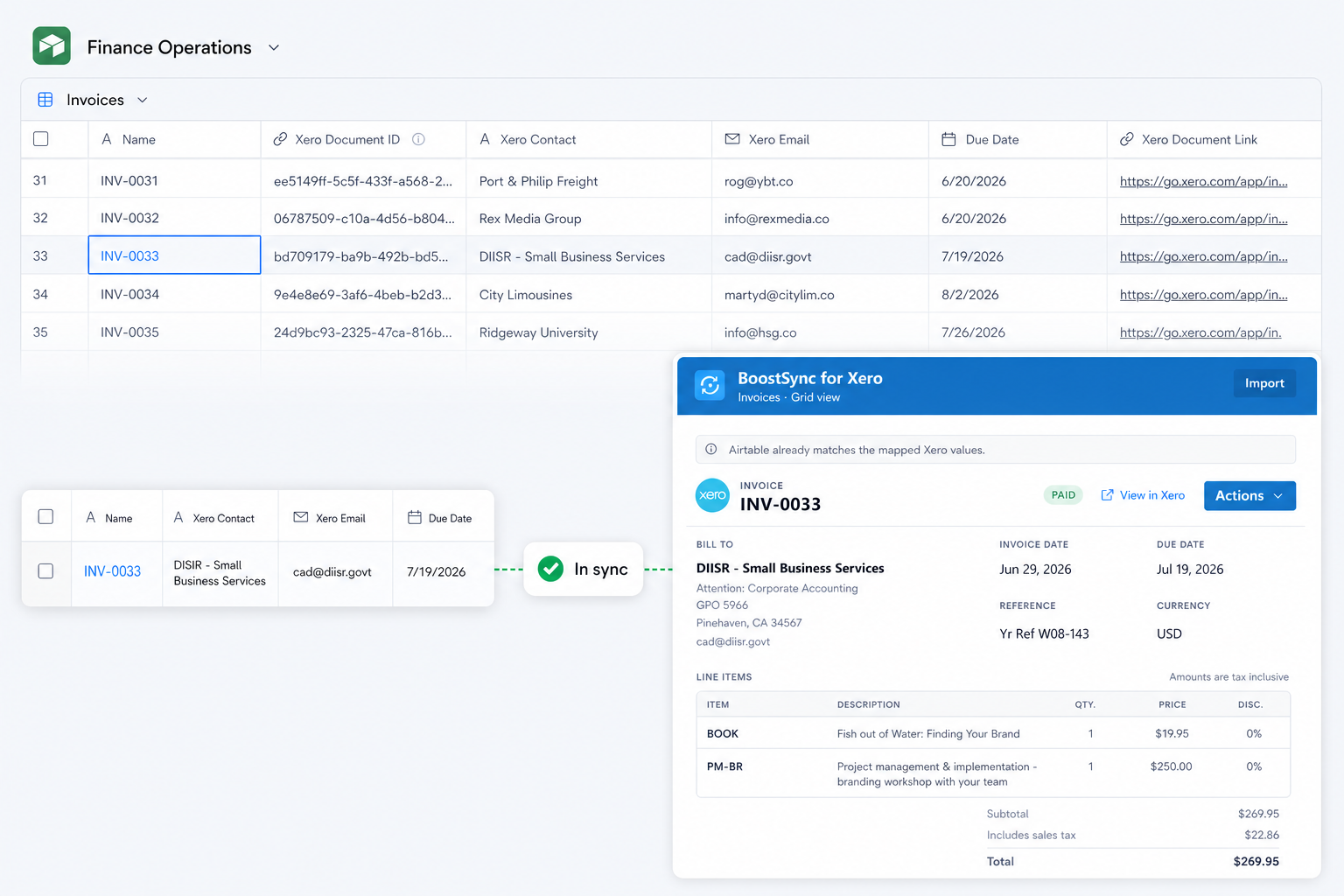Click the calendar icon in Due Date header
This screenshot has height=896, width=1344.
pos(948,139)
